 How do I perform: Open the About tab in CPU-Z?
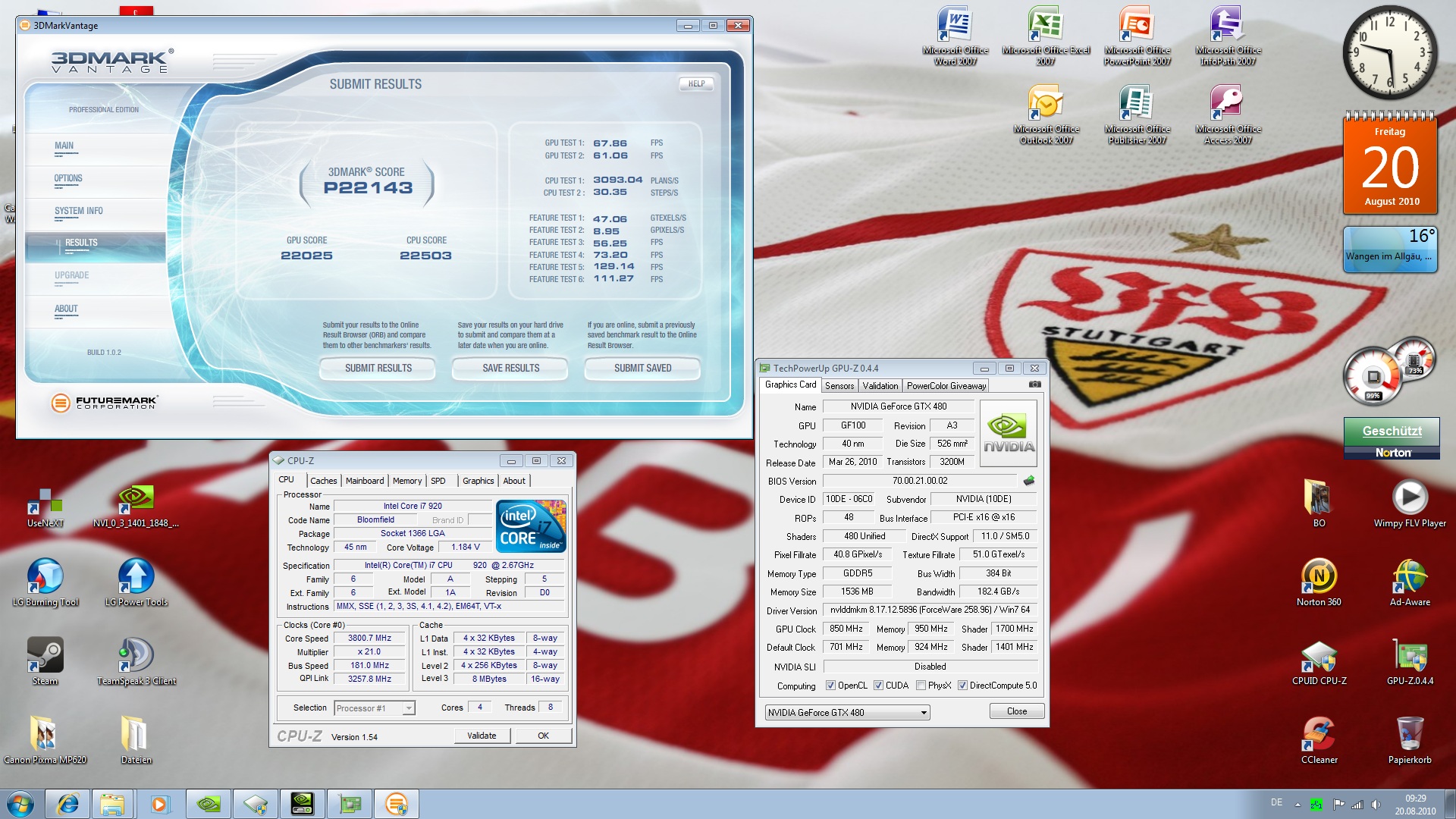pyautogui.click(x=514, y=481)
